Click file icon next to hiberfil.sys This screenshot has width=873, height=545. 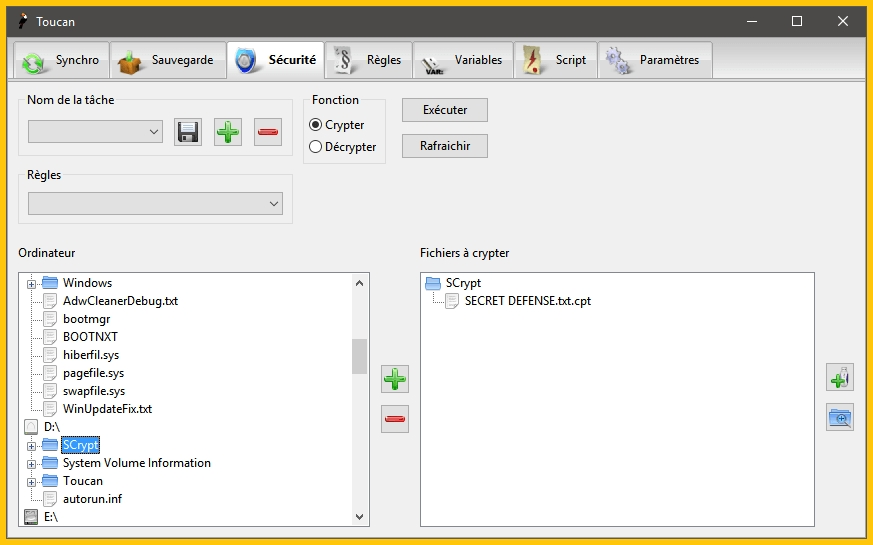point(50,355)
